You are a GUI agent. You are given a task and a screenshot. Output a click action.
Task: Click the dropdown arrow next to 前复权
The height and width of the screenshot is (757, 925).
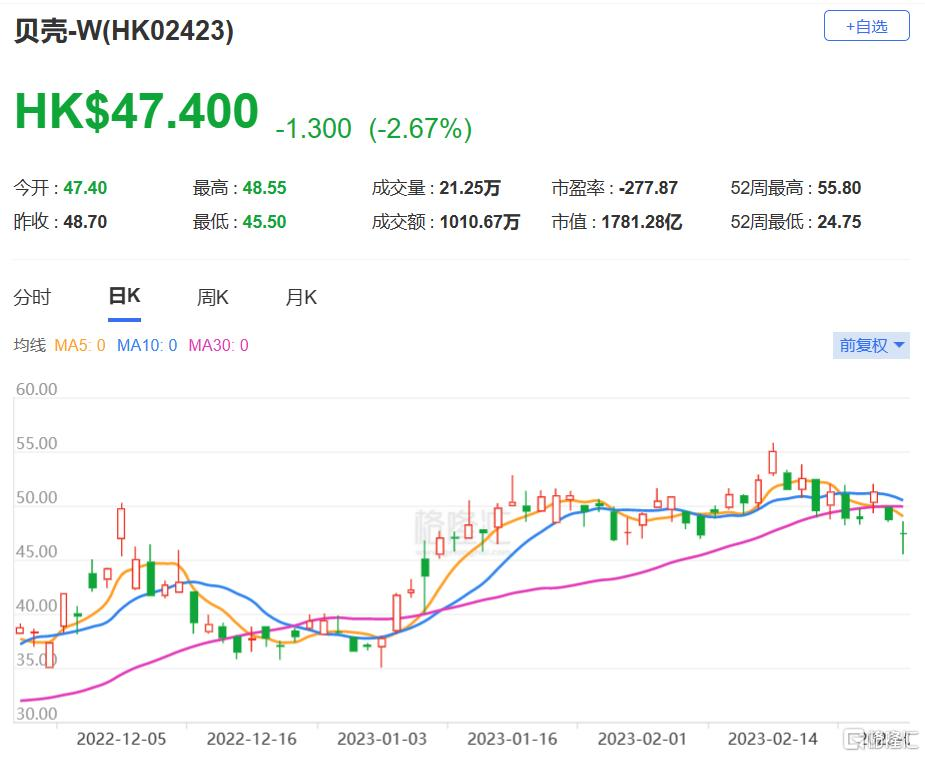(x=898, y=345)
